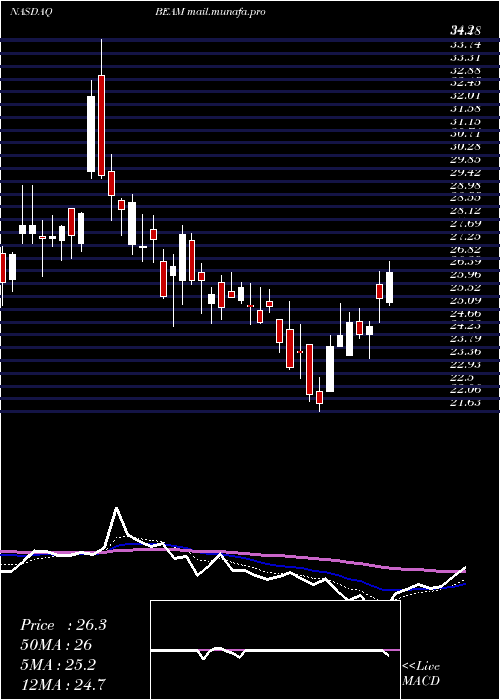
Task: Click the BEAM mail.munafa.pro title
Action: (x=210, y=12)
